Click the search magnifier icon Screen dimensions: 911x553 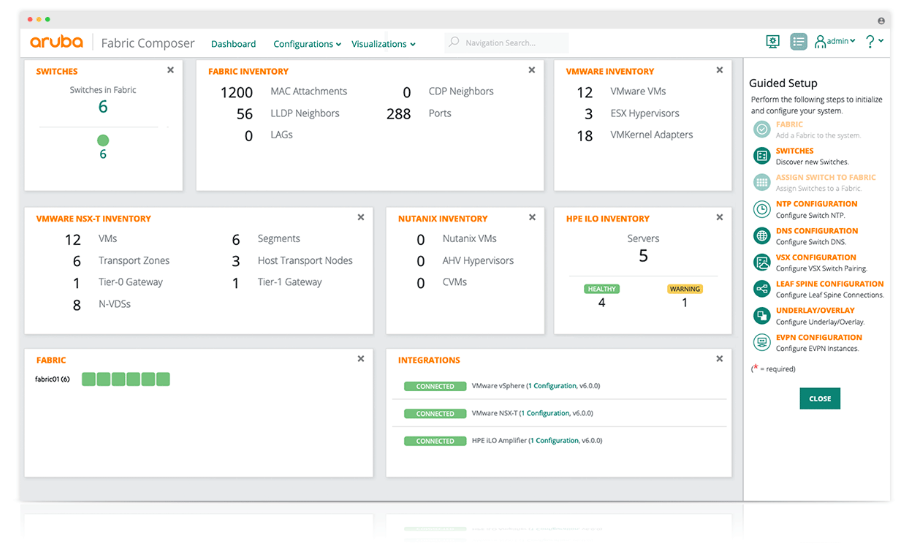(x=454, y=42)
